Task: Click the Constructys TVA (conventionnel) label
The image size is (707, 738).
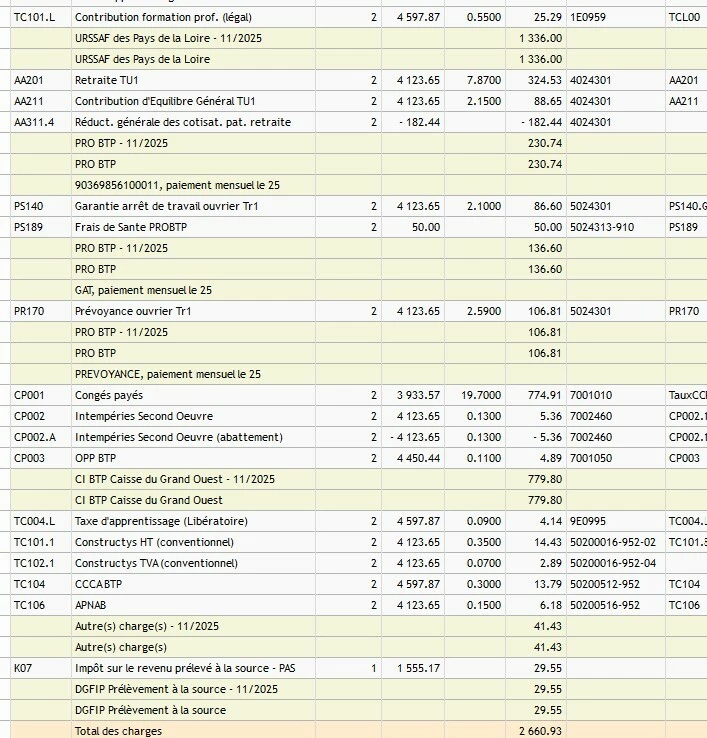Action: pos(156,563)
